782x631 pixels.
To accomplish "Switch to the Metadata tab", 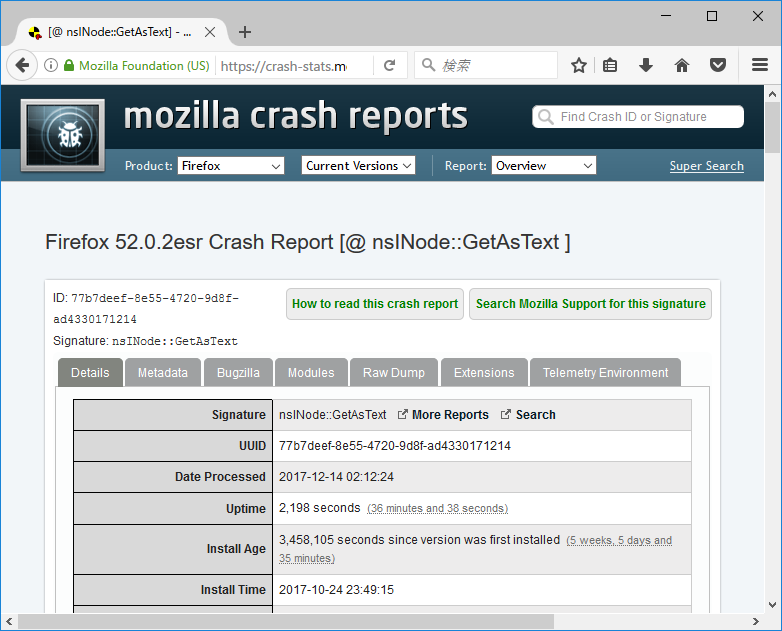I will (x=163, y=373).
